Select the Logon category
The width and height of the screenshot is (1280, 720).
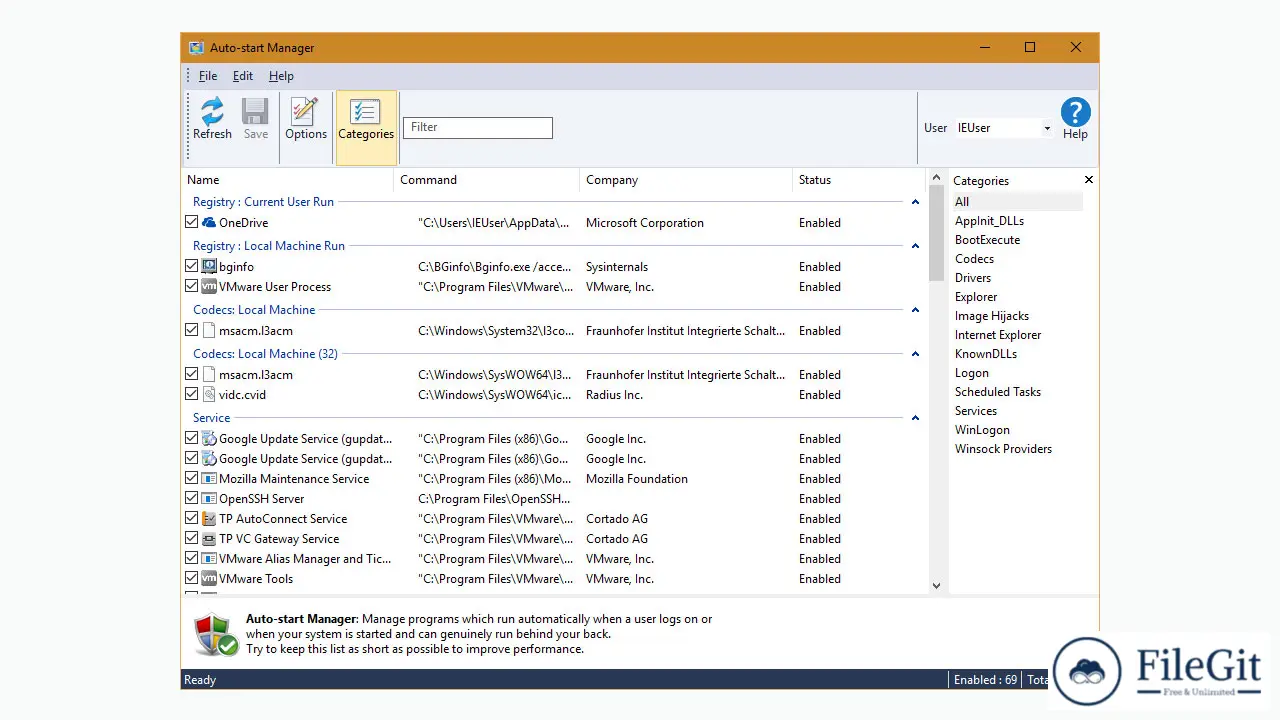click(x=971, y=373)
